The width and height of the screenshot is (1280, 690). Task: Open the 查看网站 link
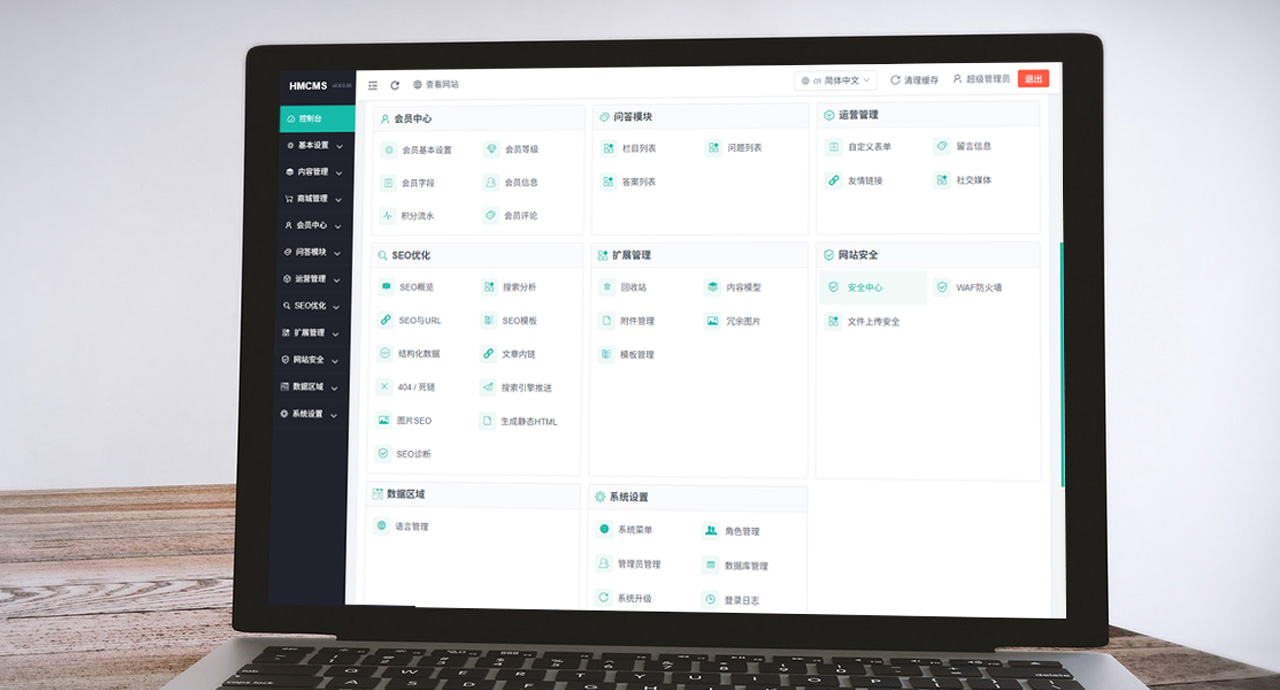436,85
